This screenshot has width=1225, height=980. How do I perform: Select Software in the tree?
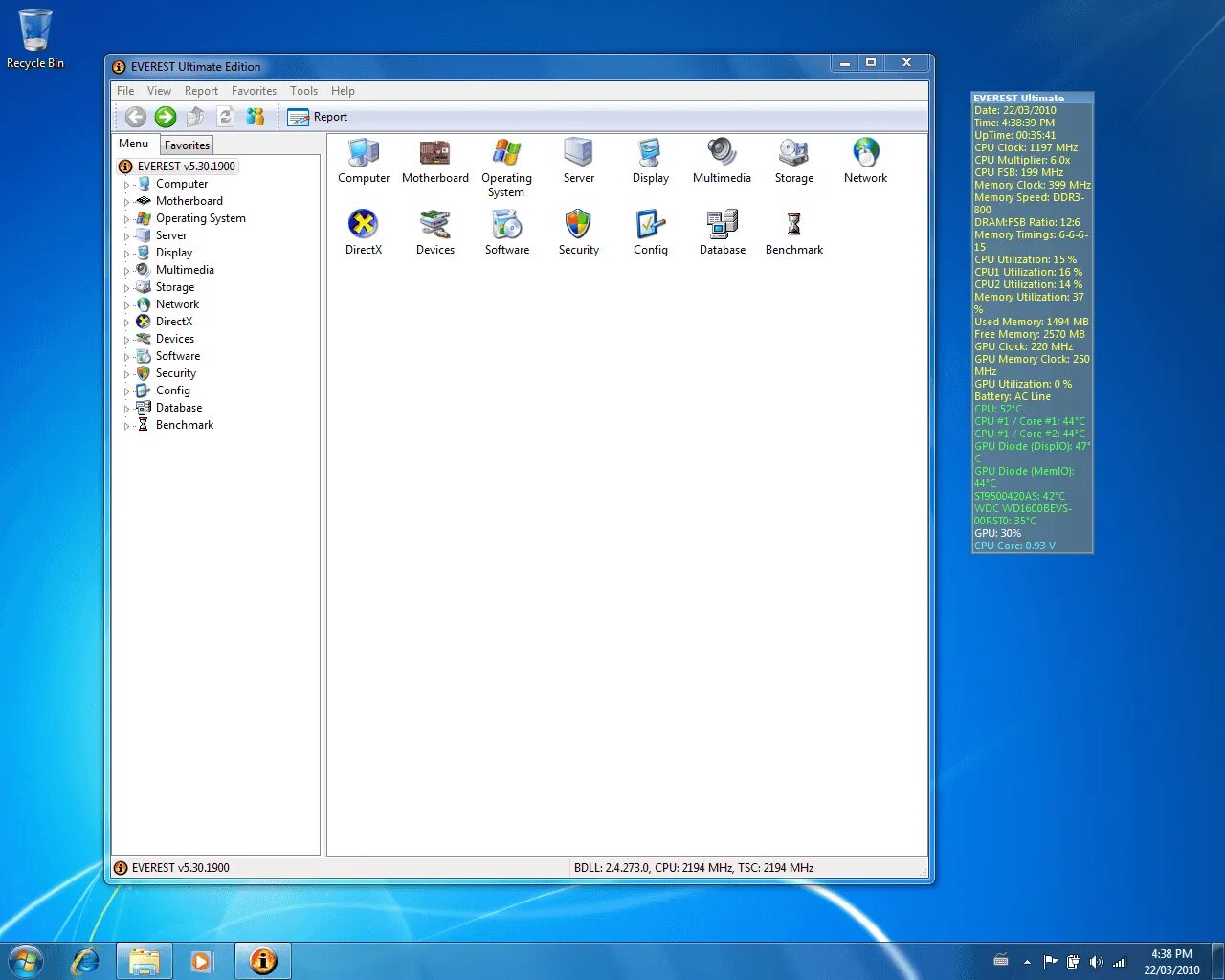(178, 356)
